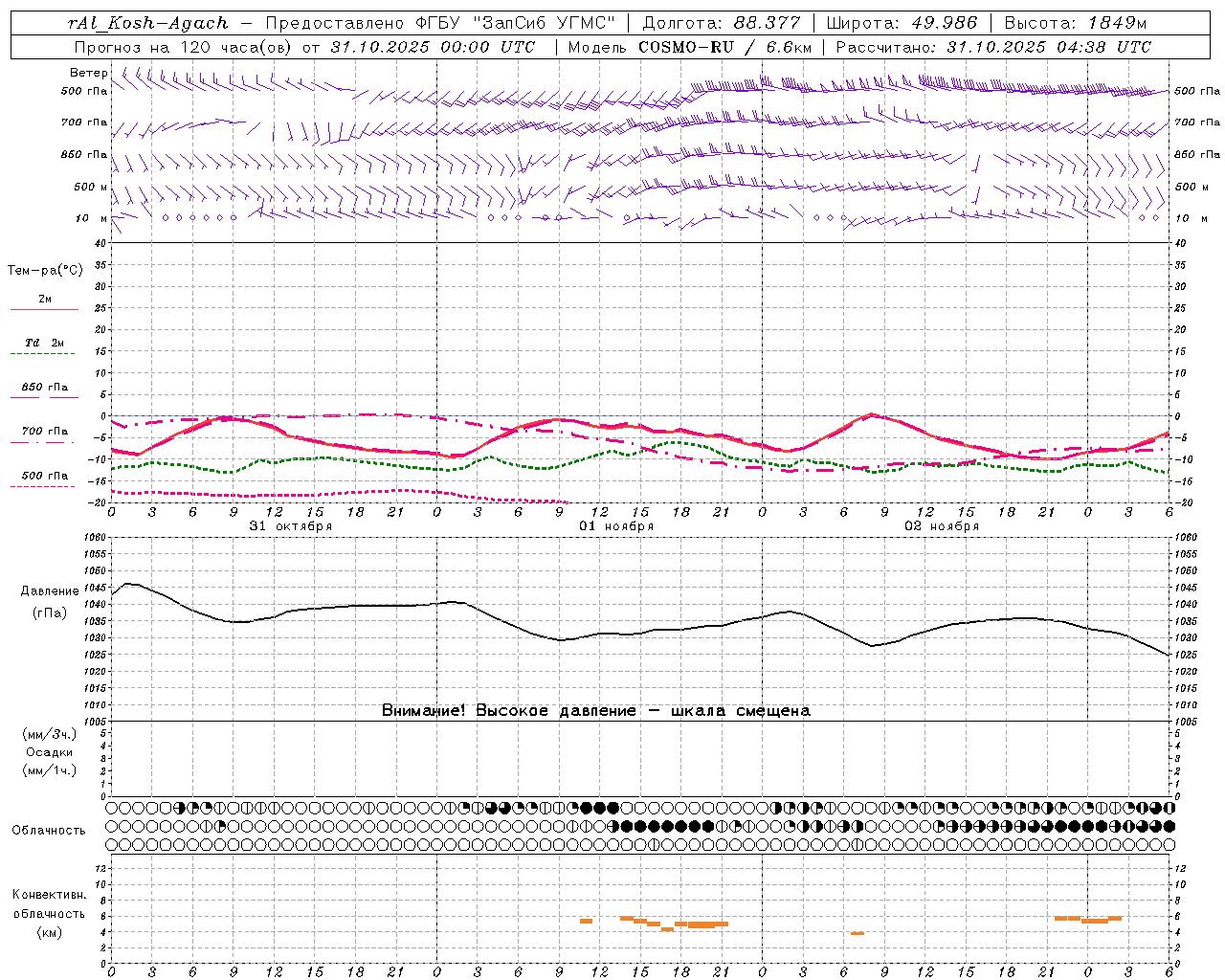Click the "Внимание! Высокое давление" warning
The width and height of the screenshot is (1225, 980).
point(508,711)
